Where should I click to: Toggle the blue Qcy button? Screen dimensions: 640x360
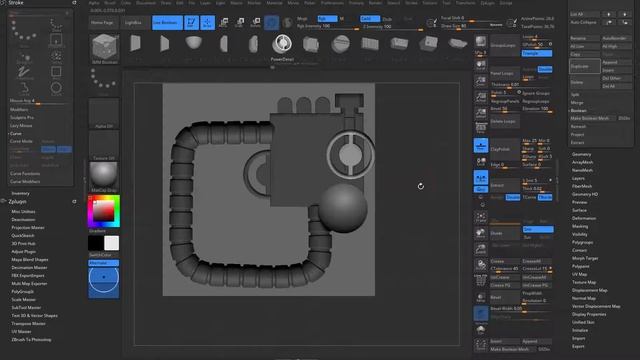[481, 189]
